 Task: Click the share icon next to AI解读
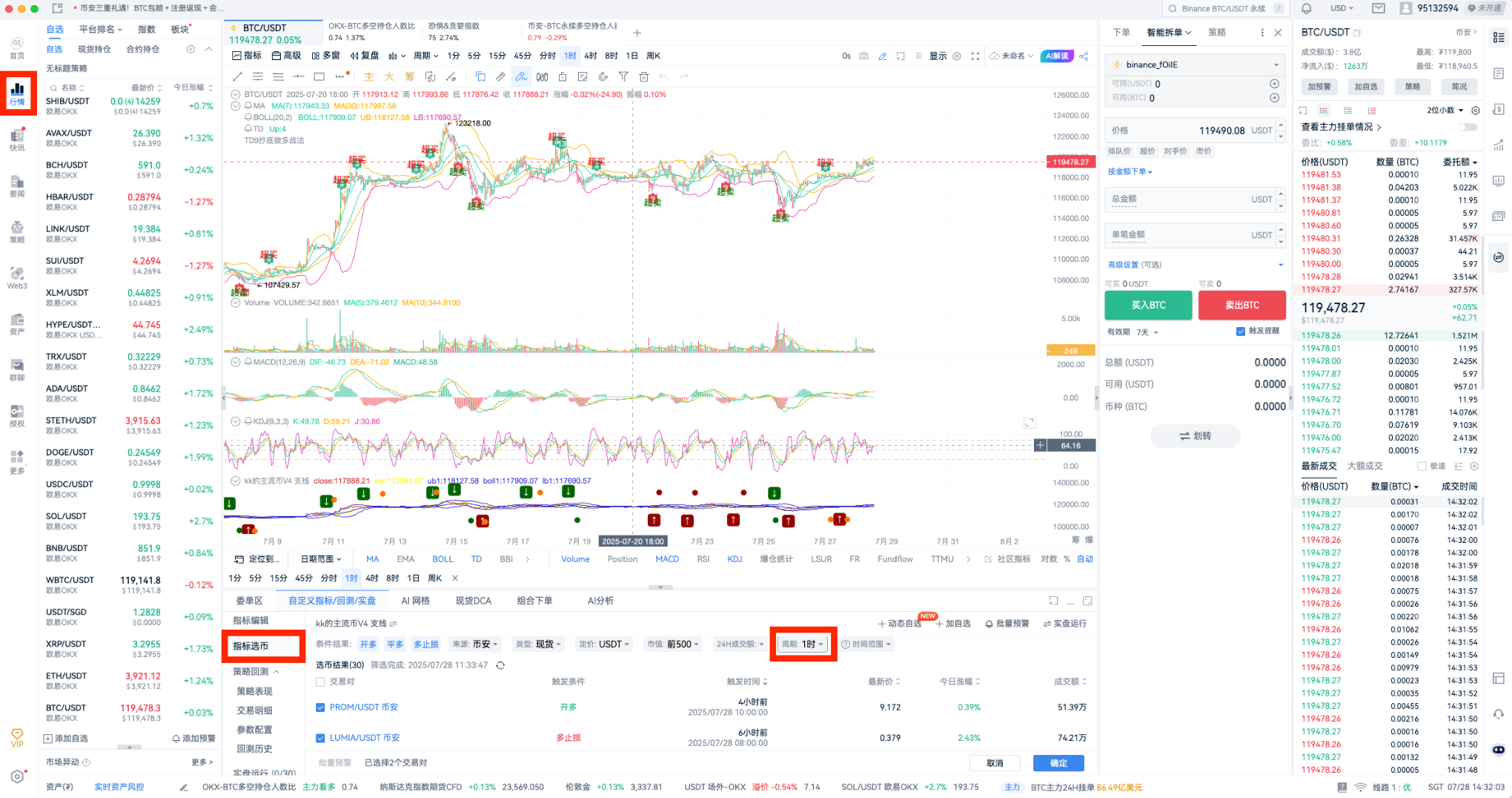pyautogui.click(x=1084, y=56)
